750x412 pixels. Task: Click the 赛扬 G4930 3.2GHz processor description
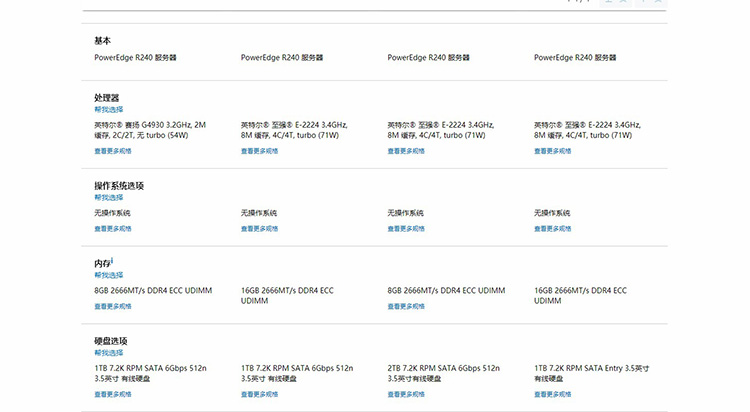pos(150,130)
